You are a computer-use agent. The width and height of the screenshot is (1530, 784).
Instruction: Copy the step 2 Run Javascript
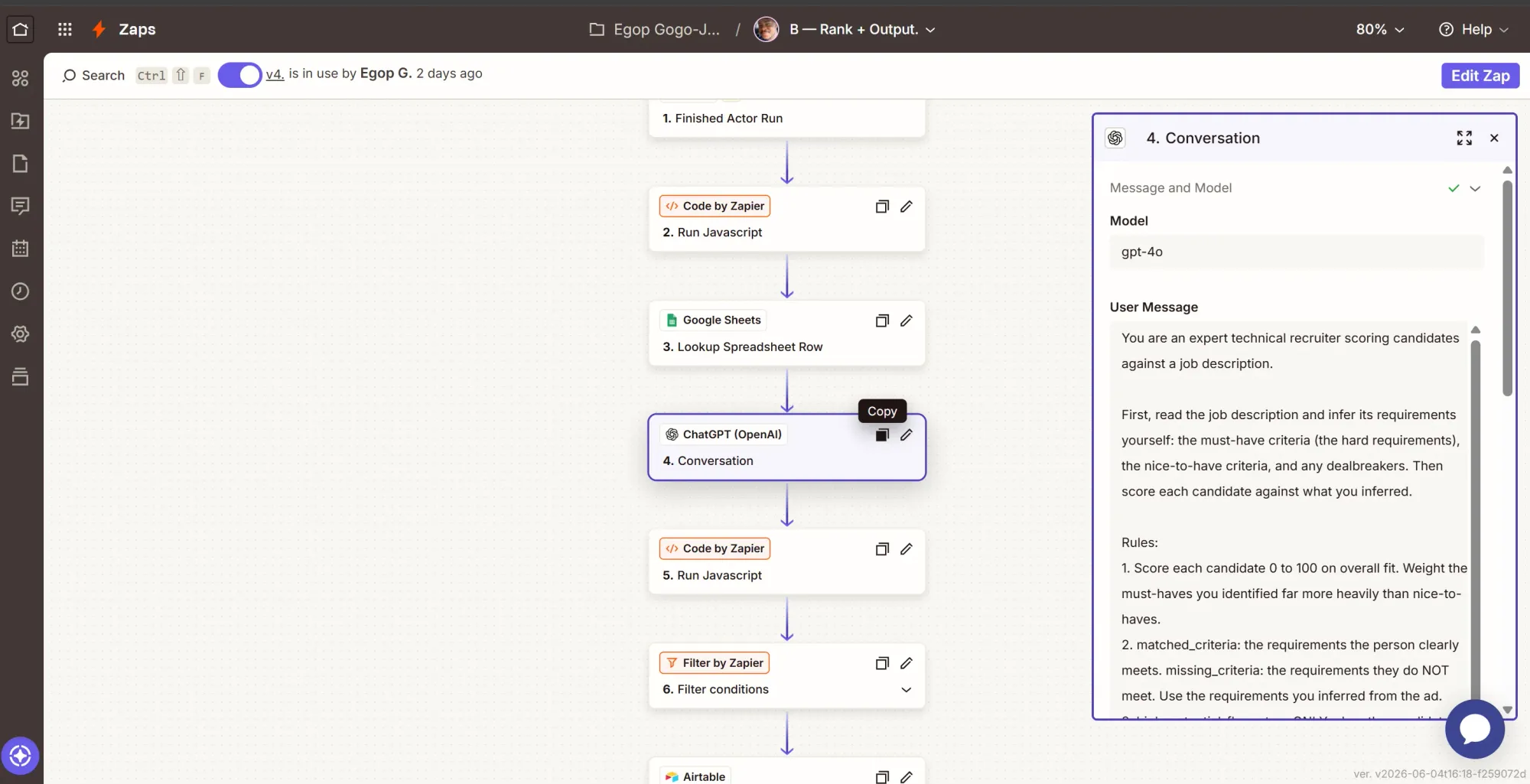tap(882, 207)
